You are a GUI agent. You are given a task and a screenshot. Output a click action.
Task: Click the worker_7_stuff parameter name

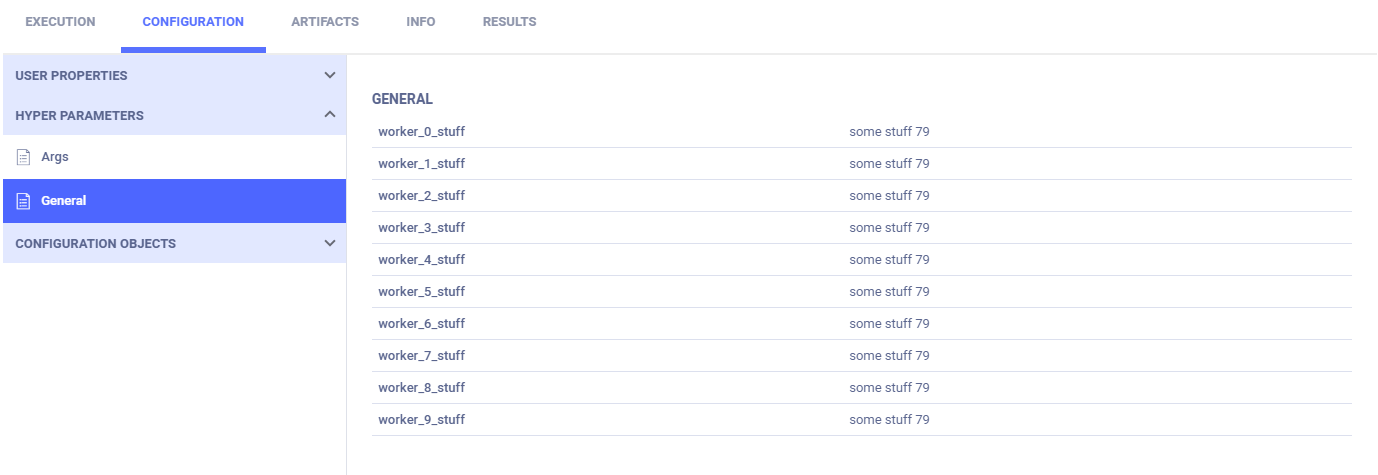tap(421, 356)
